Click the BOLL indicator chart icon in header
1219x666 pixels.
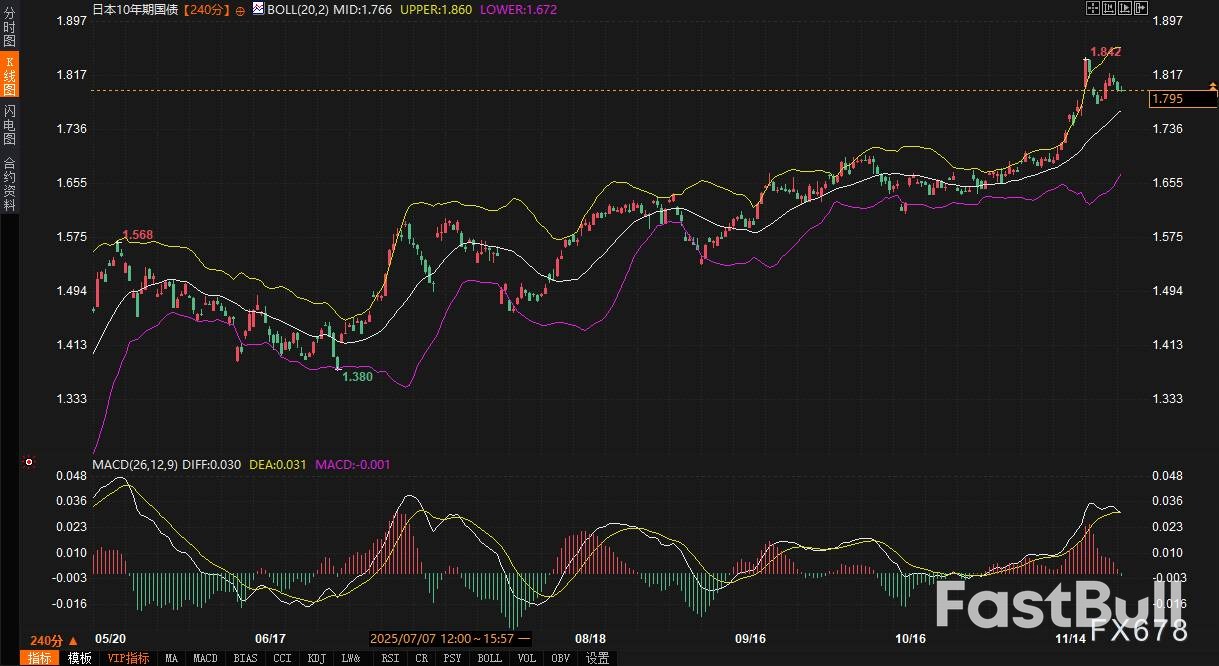pos(257,9)
